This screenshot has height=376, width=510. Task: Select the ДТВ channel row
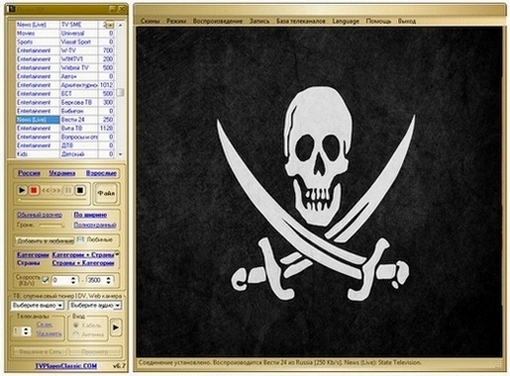pyautogui.click(x=65, y=145)
